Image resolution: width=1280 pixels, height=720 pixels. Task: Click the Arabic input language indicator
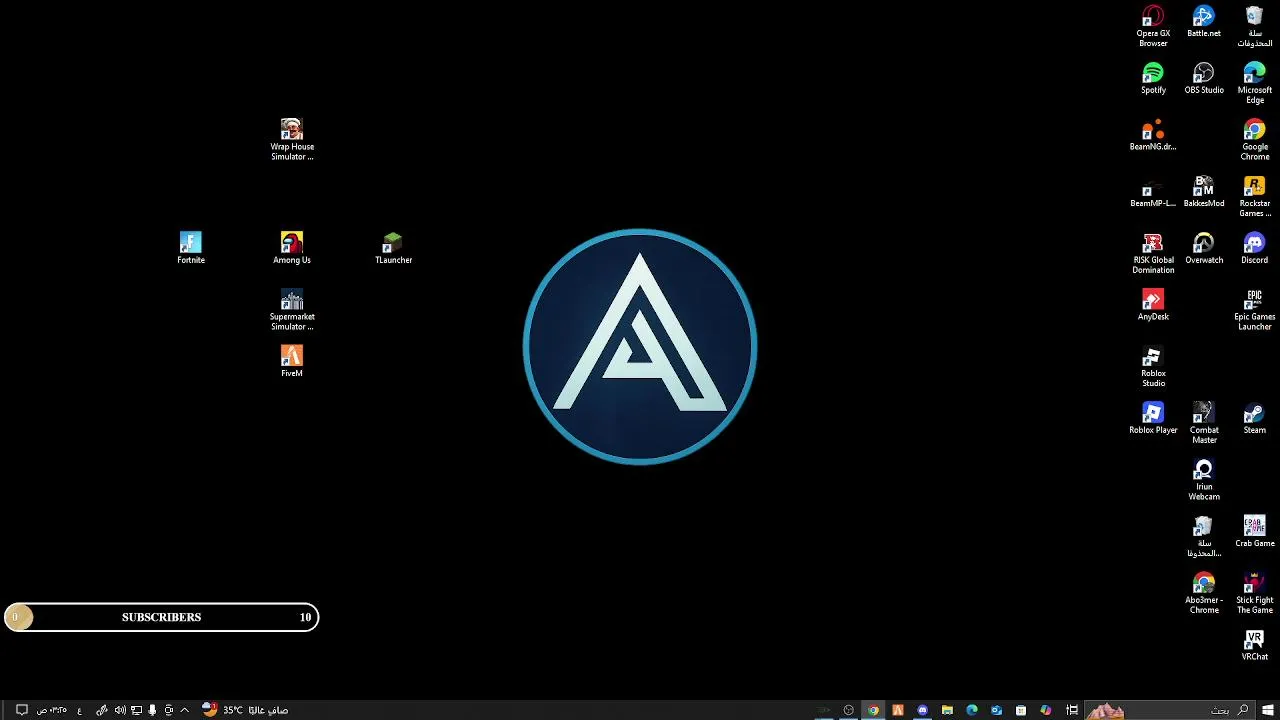tap(79, 710)
